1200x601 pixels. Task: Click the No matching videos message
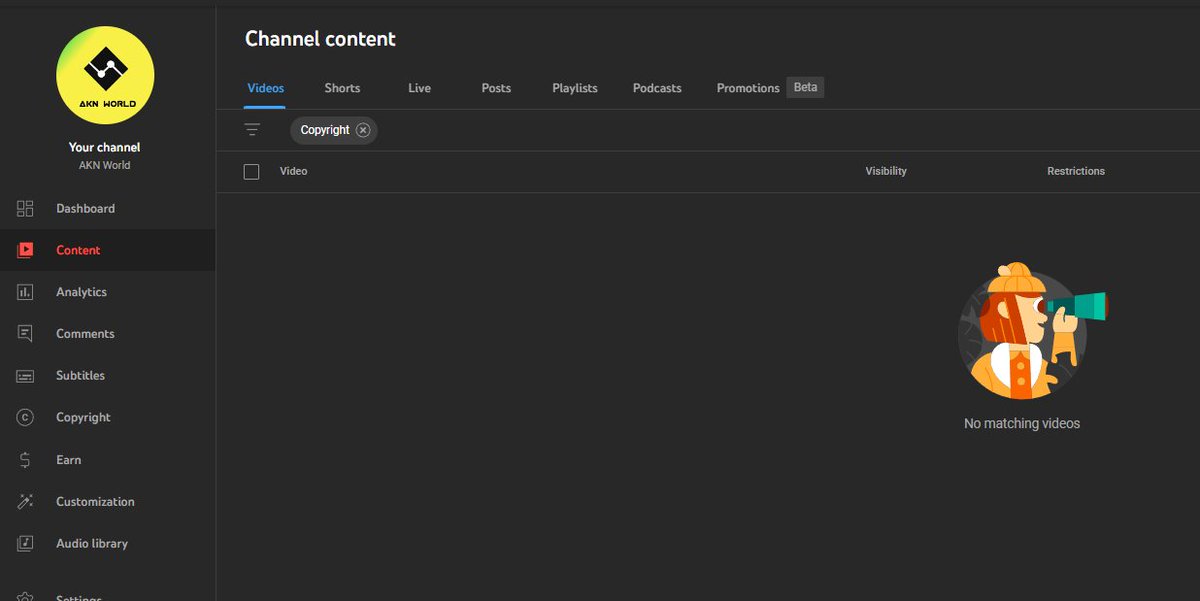point(1022,424)
